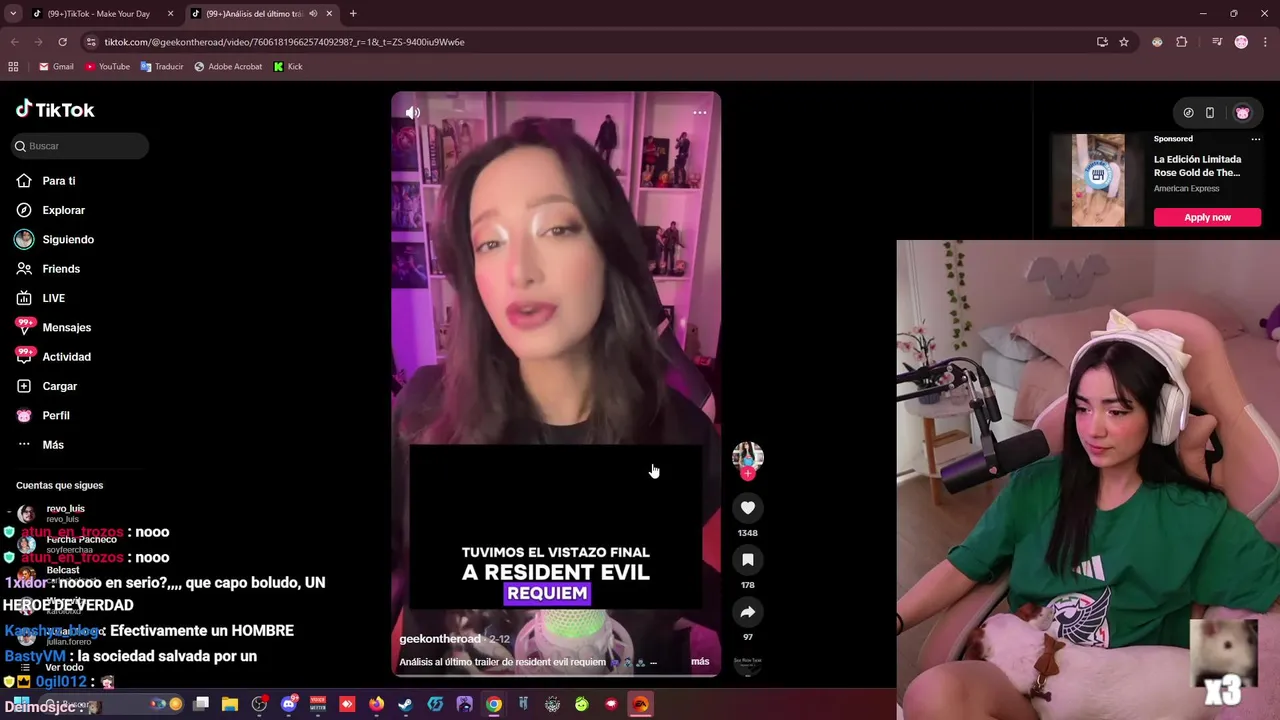This screenshot has height=720, width=1280.
Task: Mute the tab via its speaker icon
Action: (x=313, y=14)
